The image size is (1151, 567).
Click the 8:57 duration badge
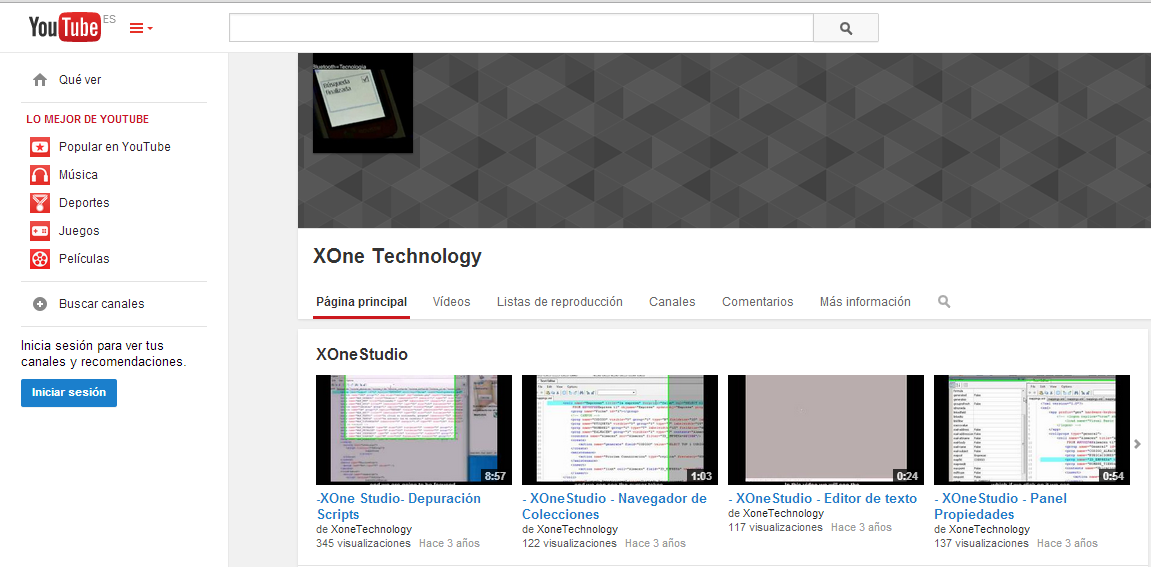(x=495, y=476)
